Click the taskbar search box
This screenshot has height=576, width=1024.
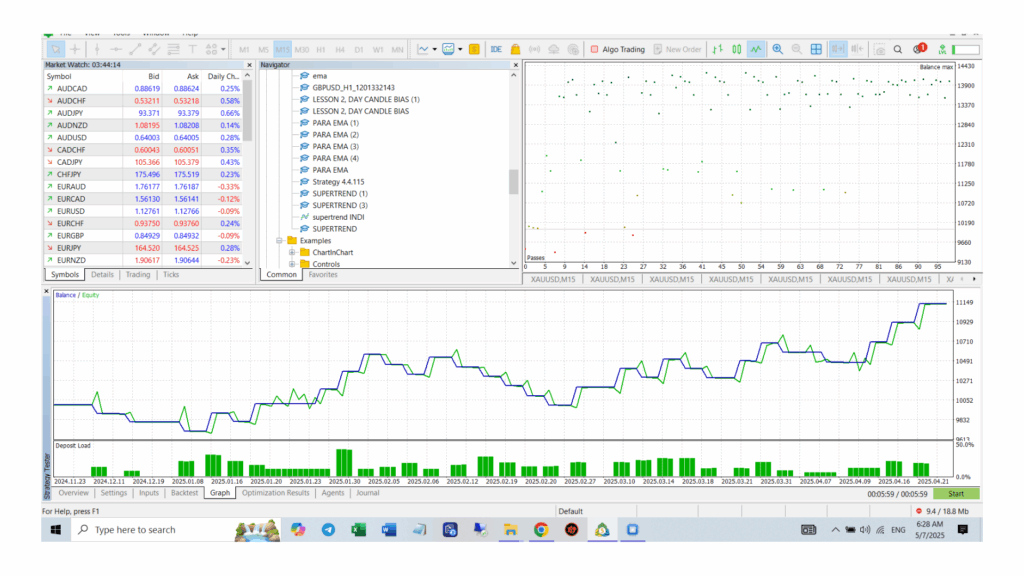tap(154, 530)
